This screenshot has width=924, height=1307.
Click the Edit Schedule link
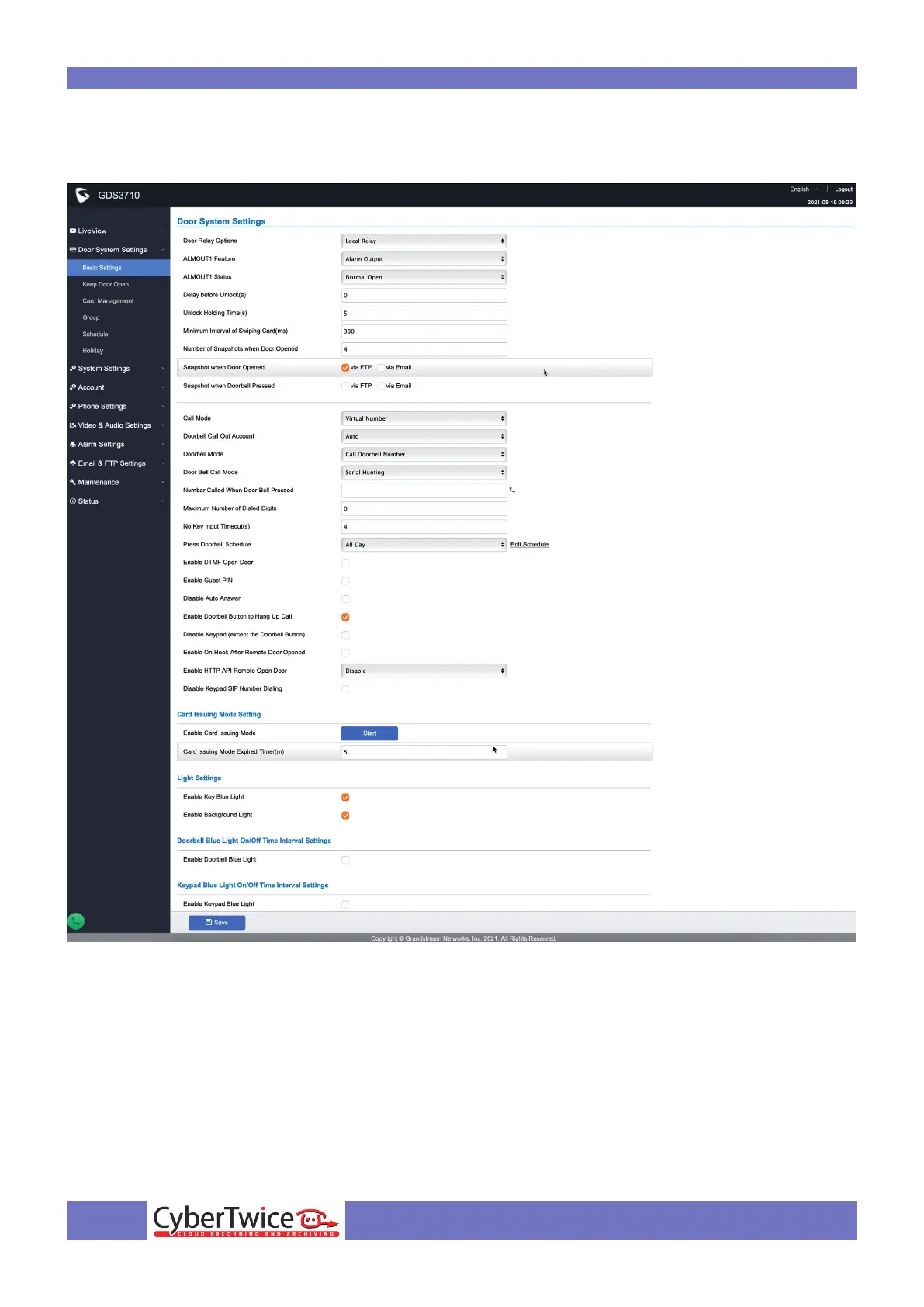coord(529,545)
